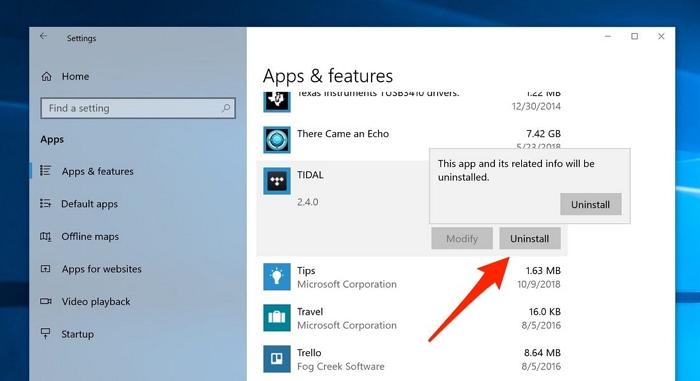Image resolution: width=700 pixels, height=381 pixels.
Task: Focus the Find a setting search box
Action: [x=138, y=108]
